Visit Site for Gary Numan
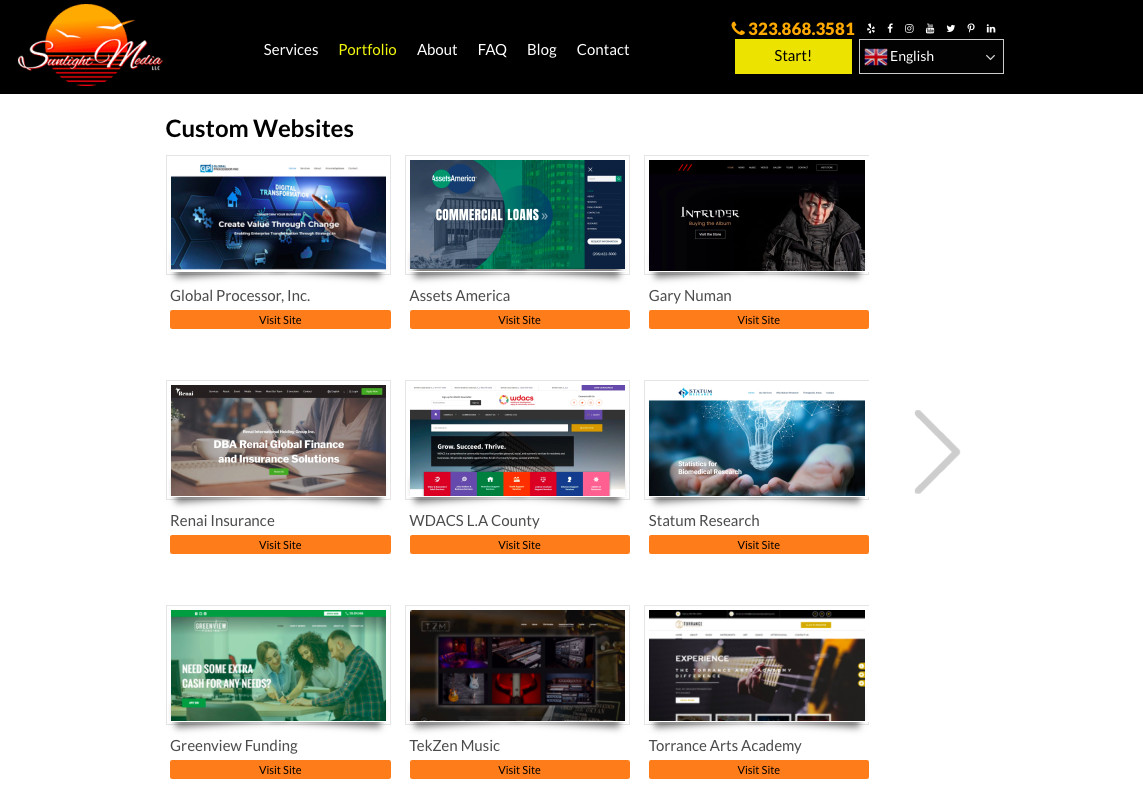 (x=759, y=319)
